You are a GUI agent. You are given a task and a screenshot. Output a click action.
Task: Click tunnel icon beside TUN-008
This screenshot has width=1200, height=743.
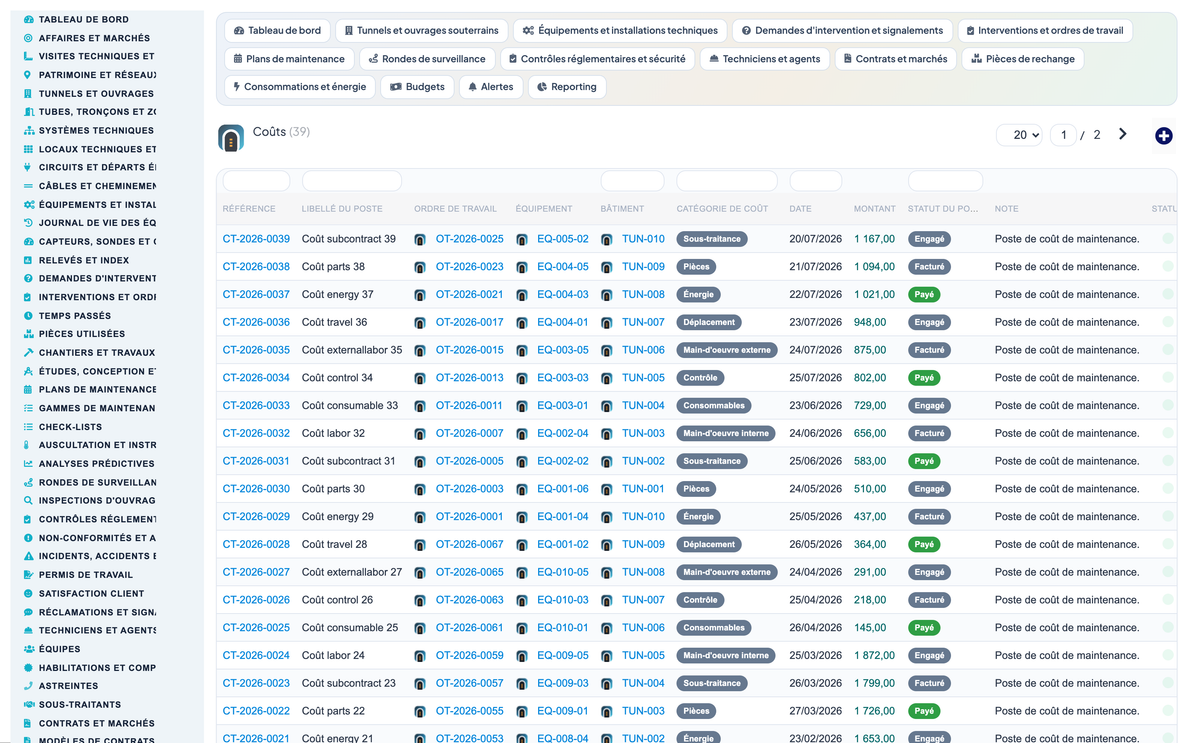tap(607, 295)
